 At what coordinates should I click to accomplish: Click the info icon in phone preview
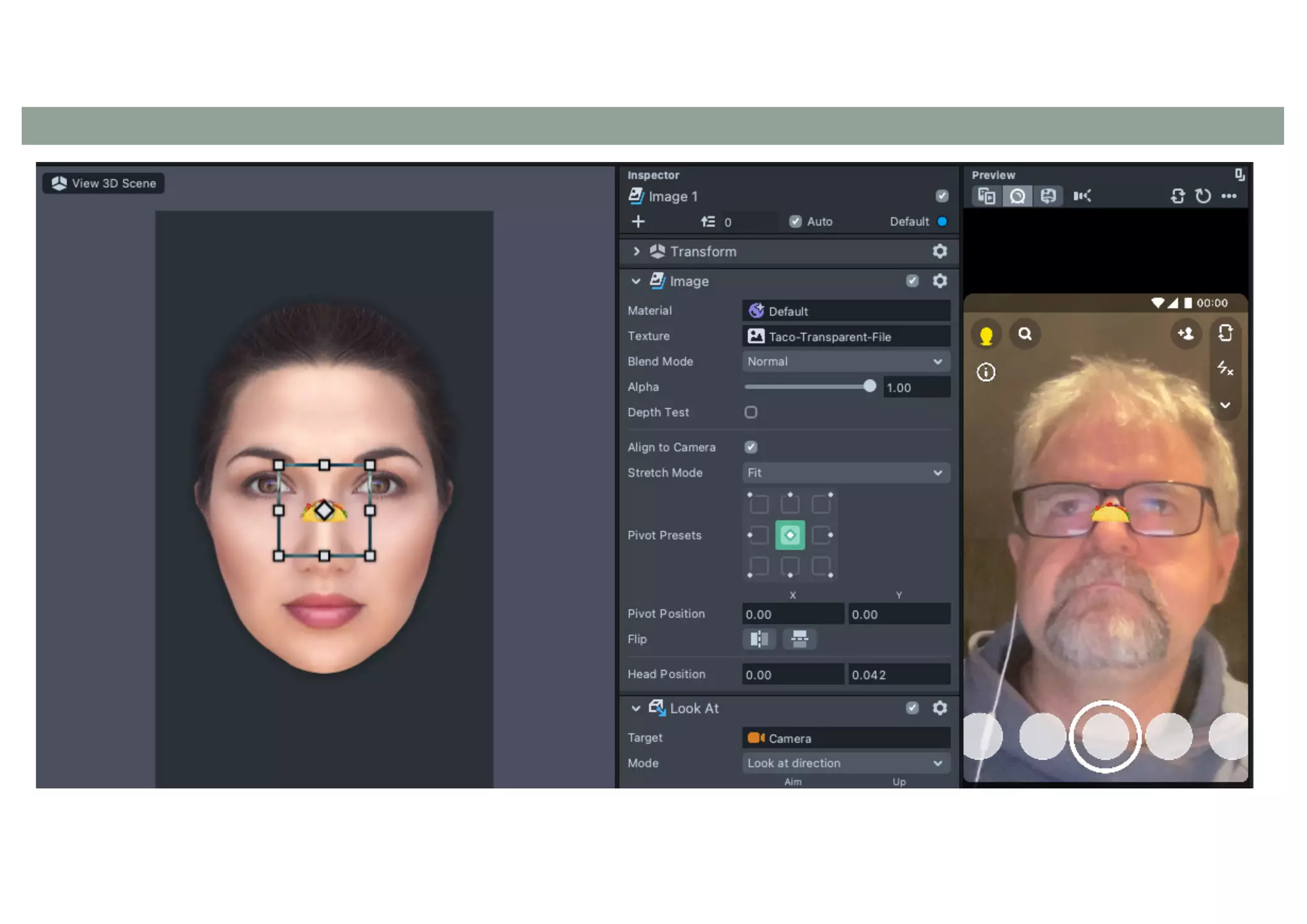[x=986, y=372]
